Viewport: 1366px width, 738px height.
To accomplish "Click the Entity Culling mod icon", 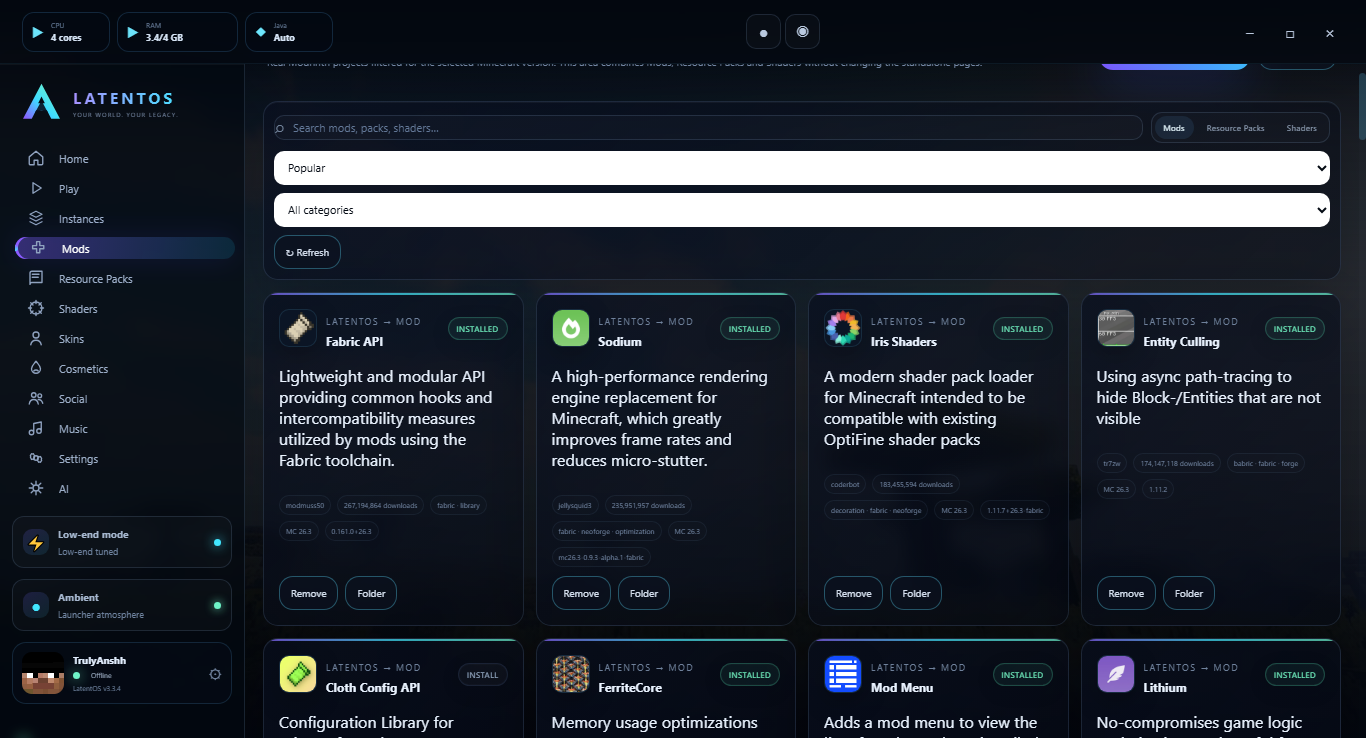I will click(x=1116, y=329).
